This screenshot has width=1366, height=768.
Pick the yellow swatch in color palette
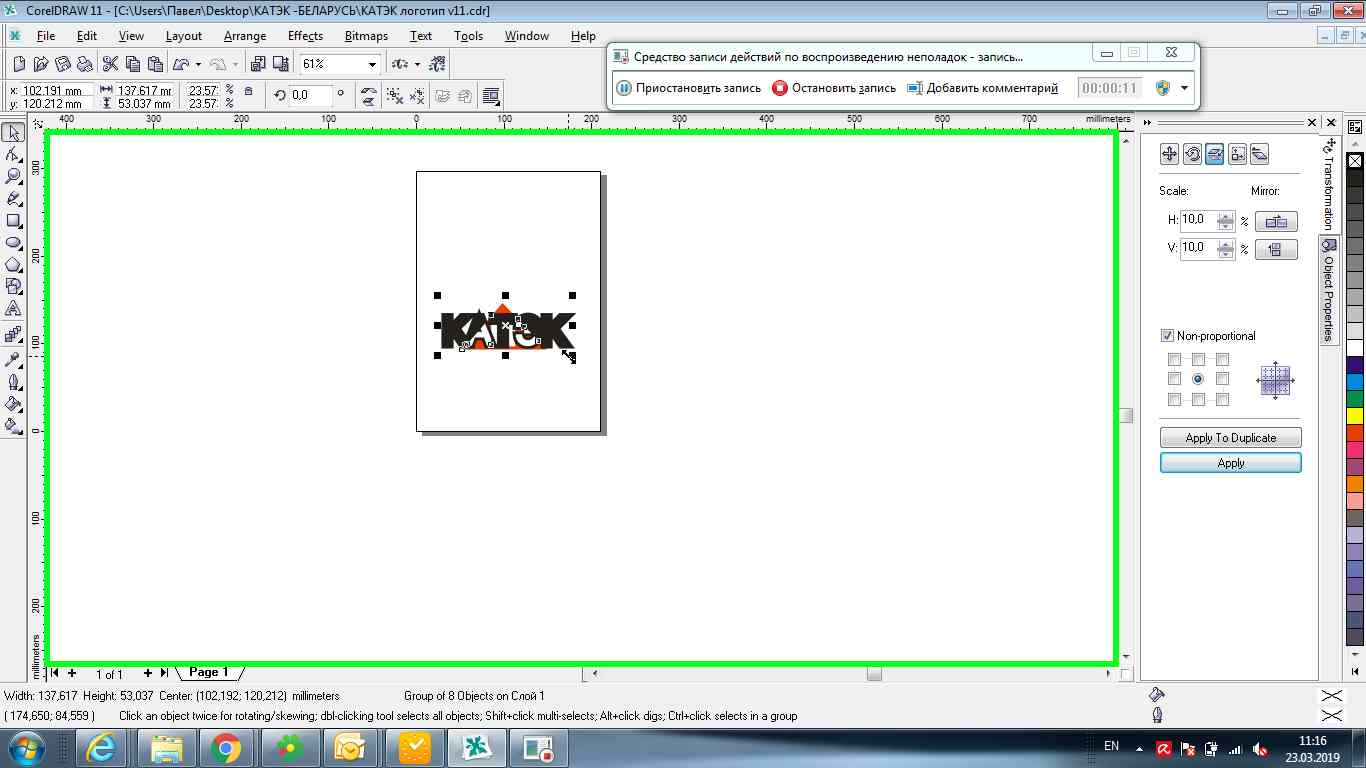pyautogui.click(x=1355, y=415)
